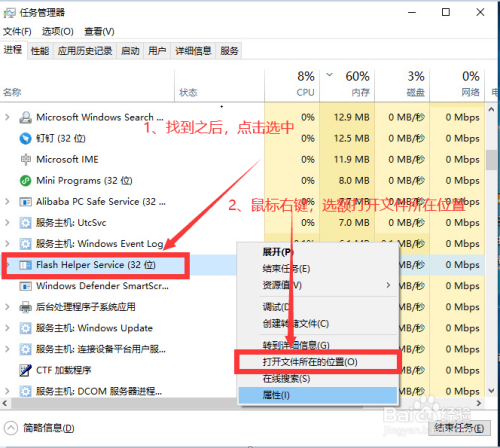Viewport: 500px width, 448px height.
Task: Click the 钉钉 (32 位) process icon
Action: click(x=25, y=138)
